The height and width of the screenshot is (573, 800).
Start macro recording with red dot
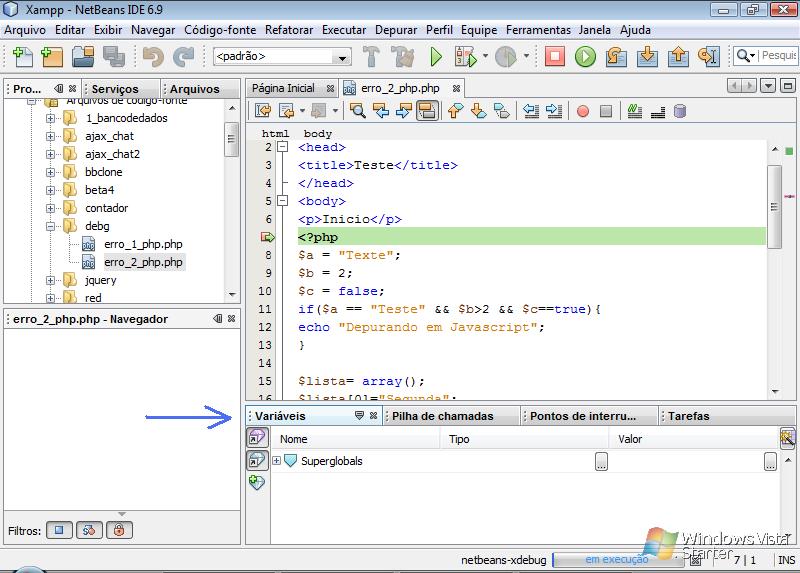[583, 111]
